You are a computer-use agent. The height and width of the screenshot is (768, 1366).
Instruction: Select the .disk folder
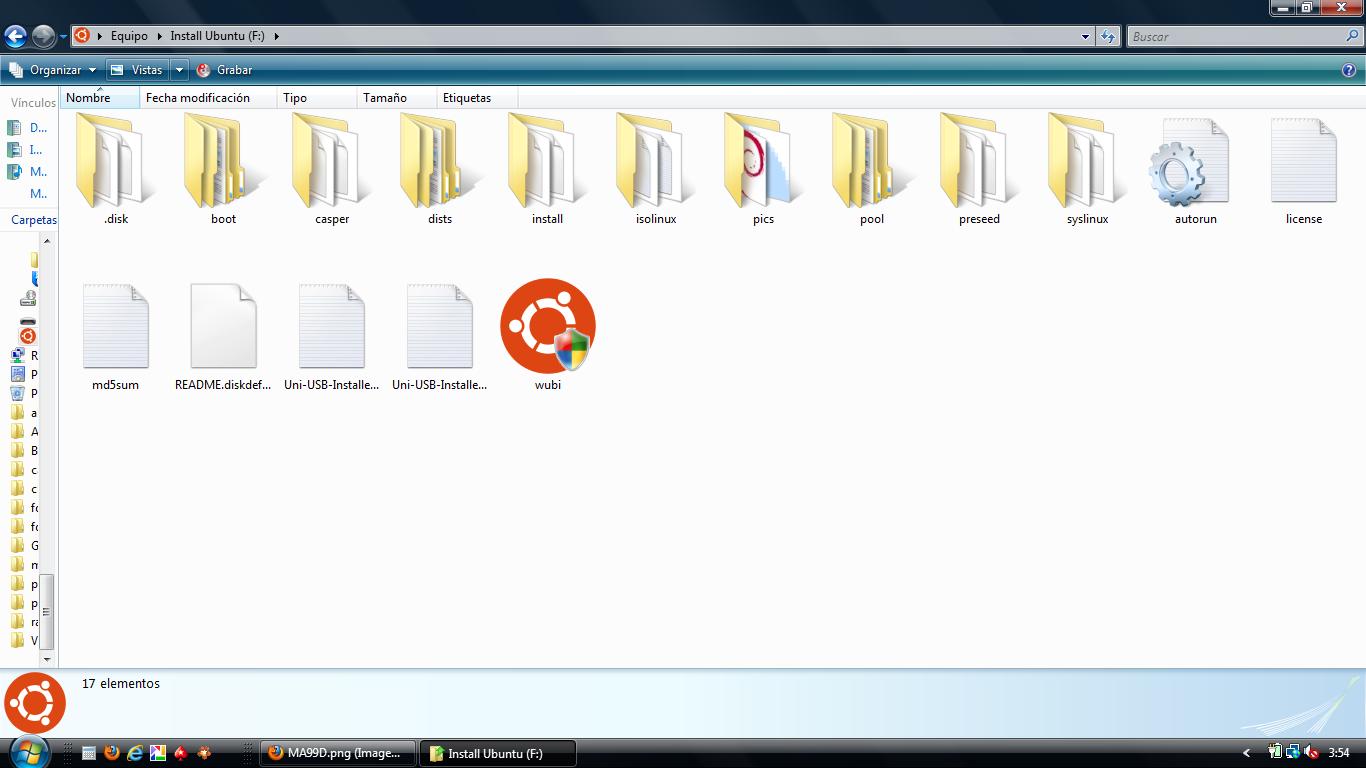tap(116, 169)
